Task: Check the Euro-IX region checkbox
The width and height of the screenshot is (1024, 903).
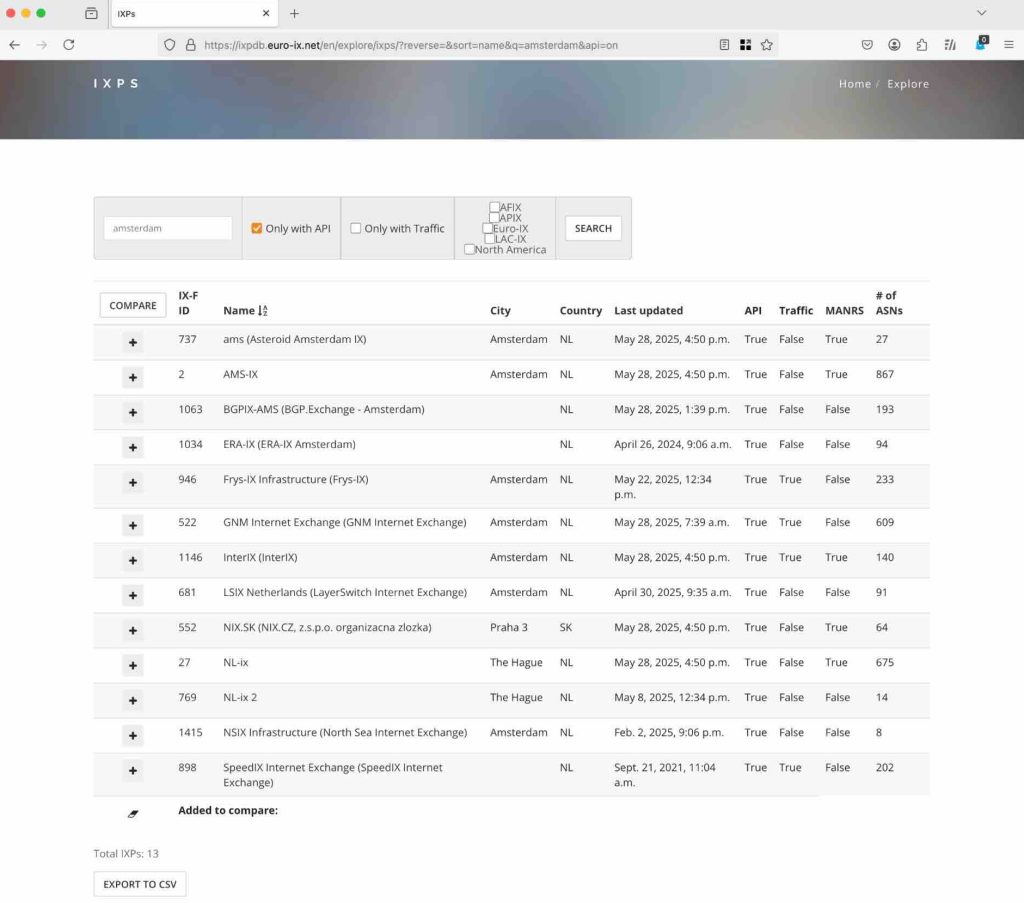Action: tap(487, 229)
